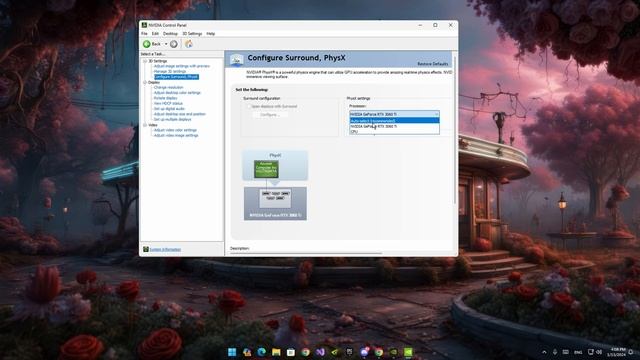
Task: Click the Configure Surround header icon
Action: coord(236,60)
